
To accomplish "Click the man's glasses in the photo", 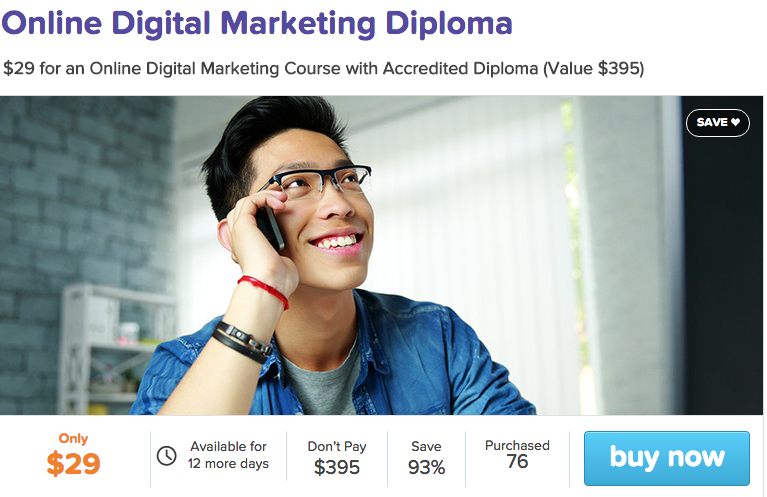I will tap(318, 182).
